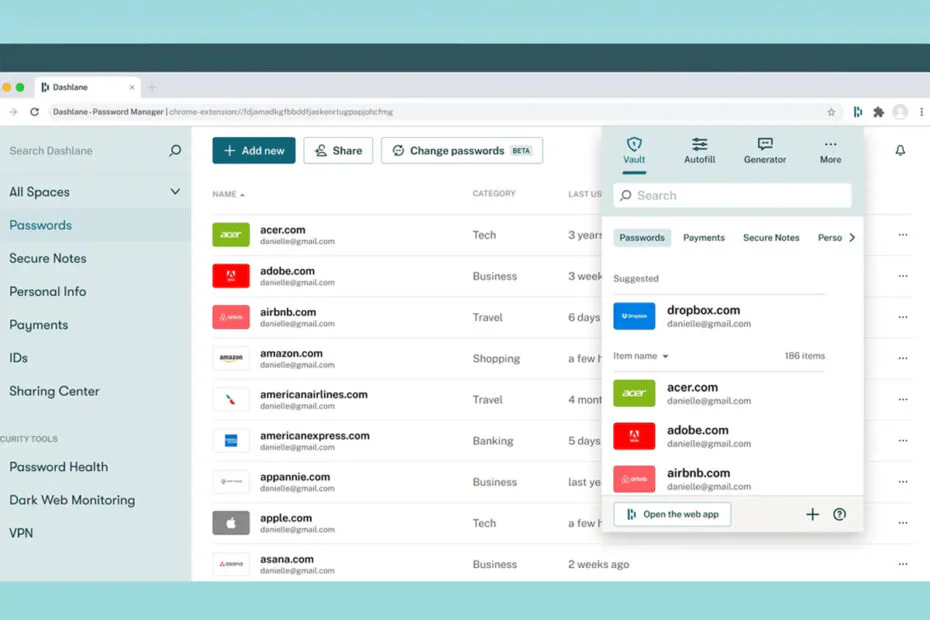The height and width of the screenshot is (620, 930).
Task: Click the Share button
Action: (x=338, y=151)
